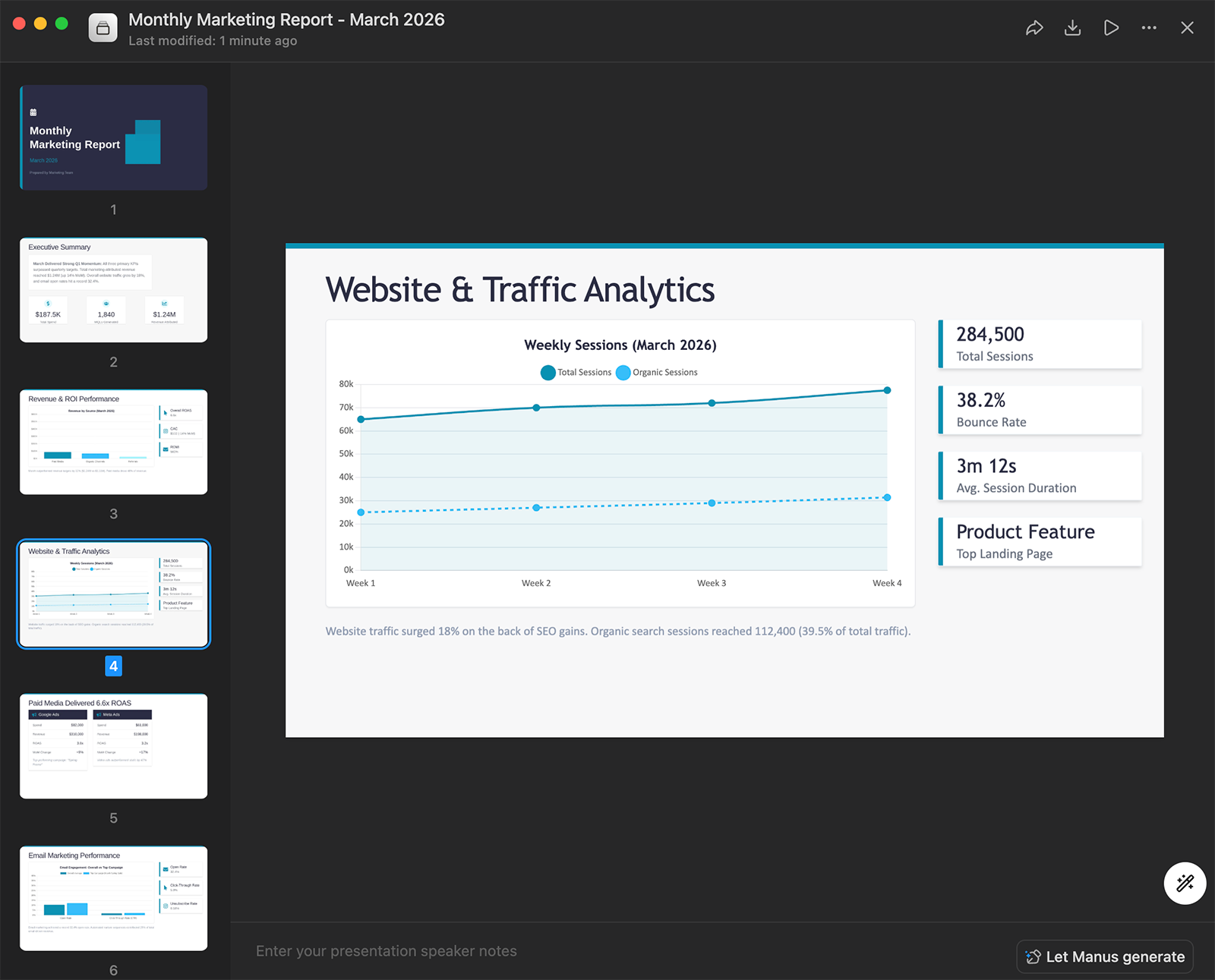Go to Paid Media ROAS slide thumbnail
Viewport: 1215px width, 980px height.
114,746
